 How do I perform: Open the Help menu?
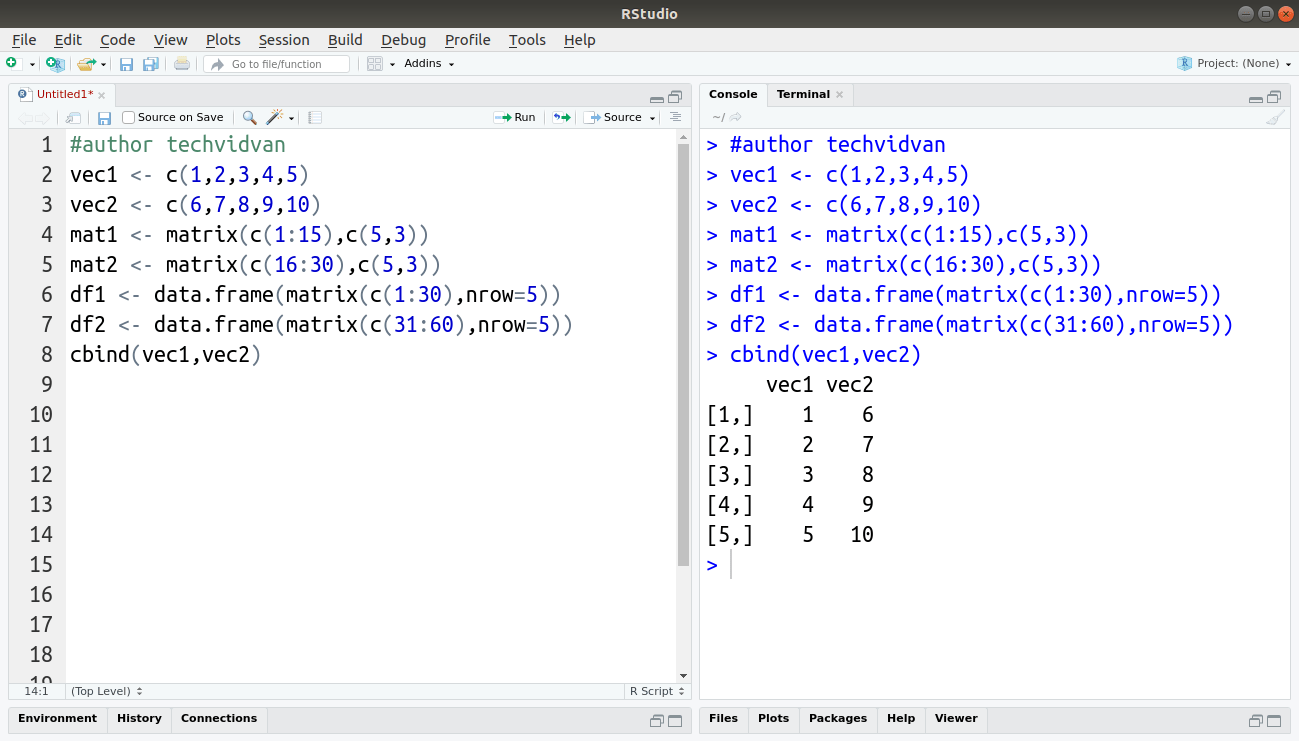coord(580,40)
